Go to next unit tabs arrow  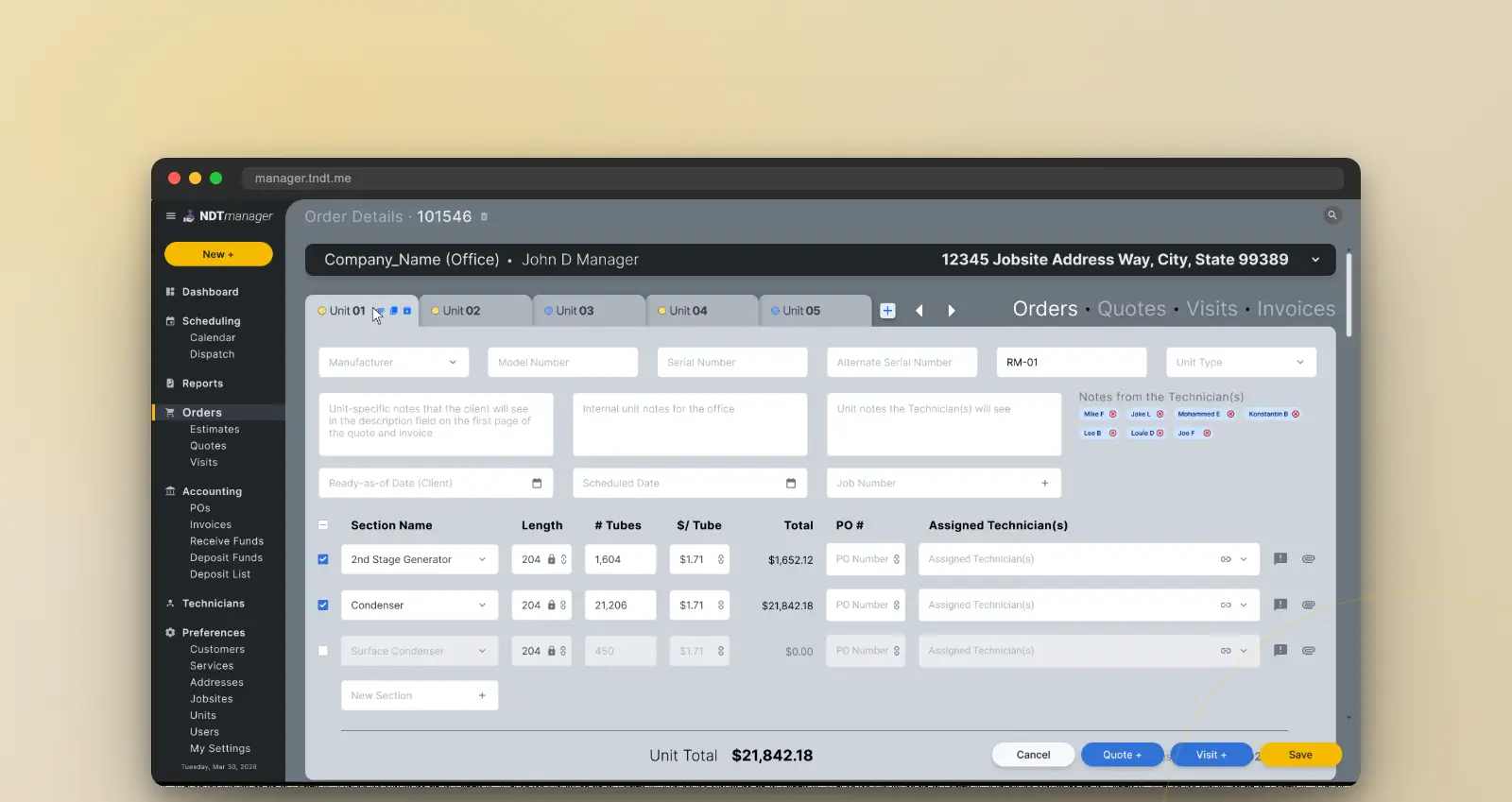(x=951, y=311)
